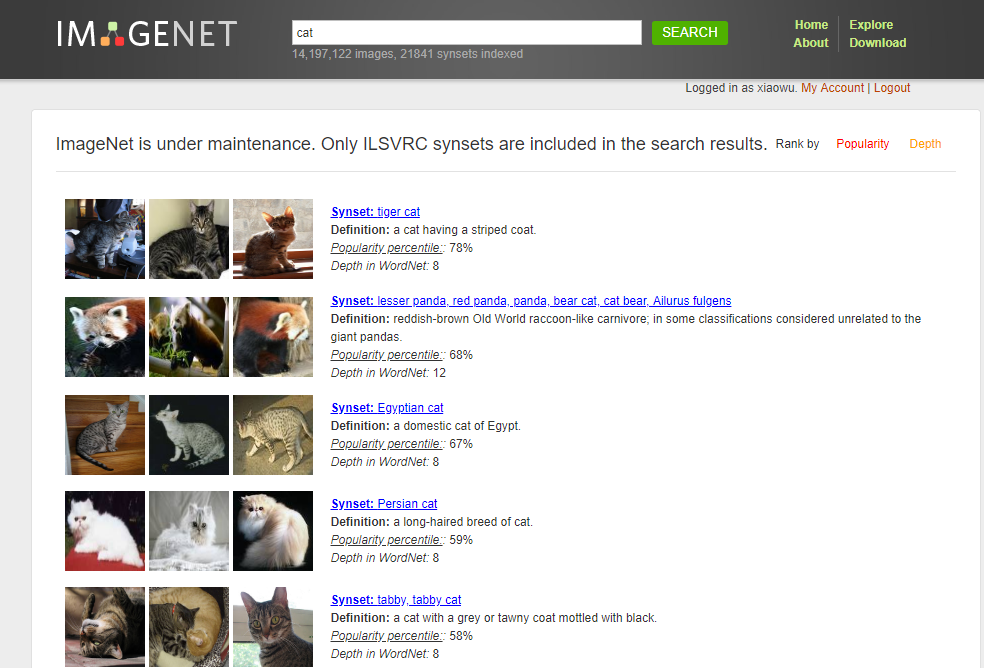The width and height of the screenshot is (984, 668).
Task: Click Popularity percentile label under tabby cat
Action: point(387,636)
